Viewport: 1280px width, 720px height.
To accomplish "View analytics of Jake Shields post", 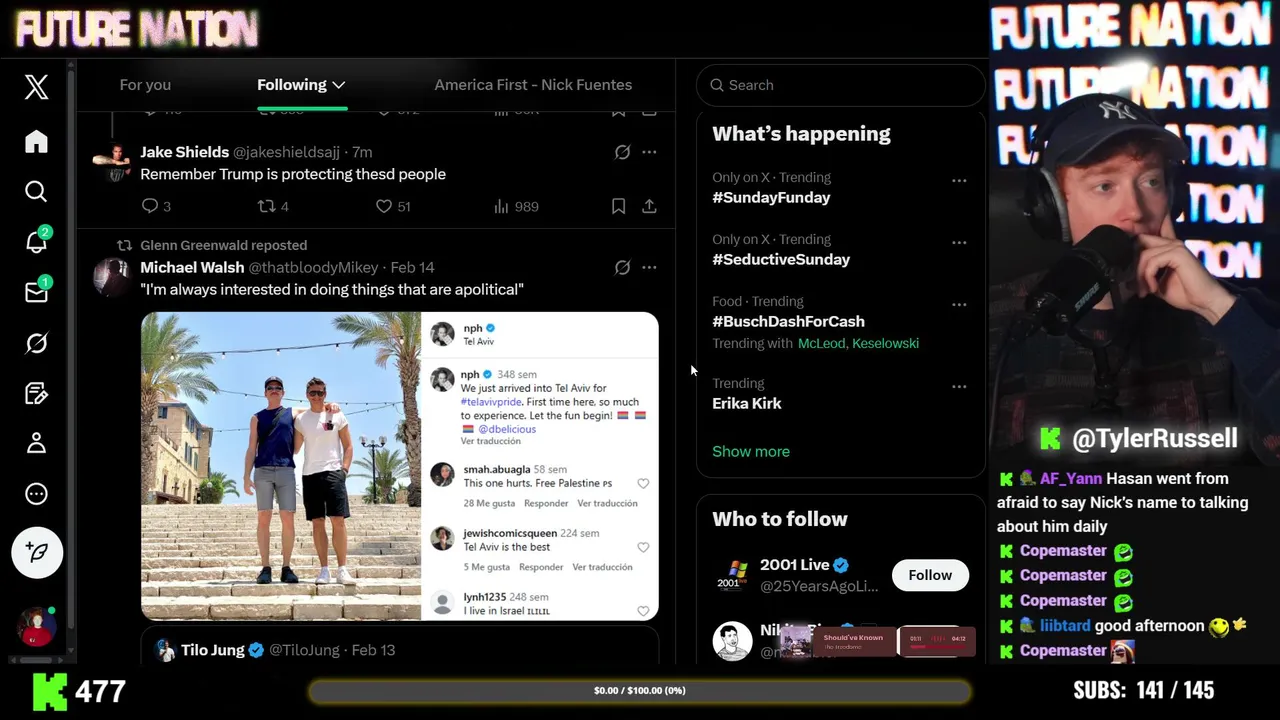I will click(x=516, y=206).
